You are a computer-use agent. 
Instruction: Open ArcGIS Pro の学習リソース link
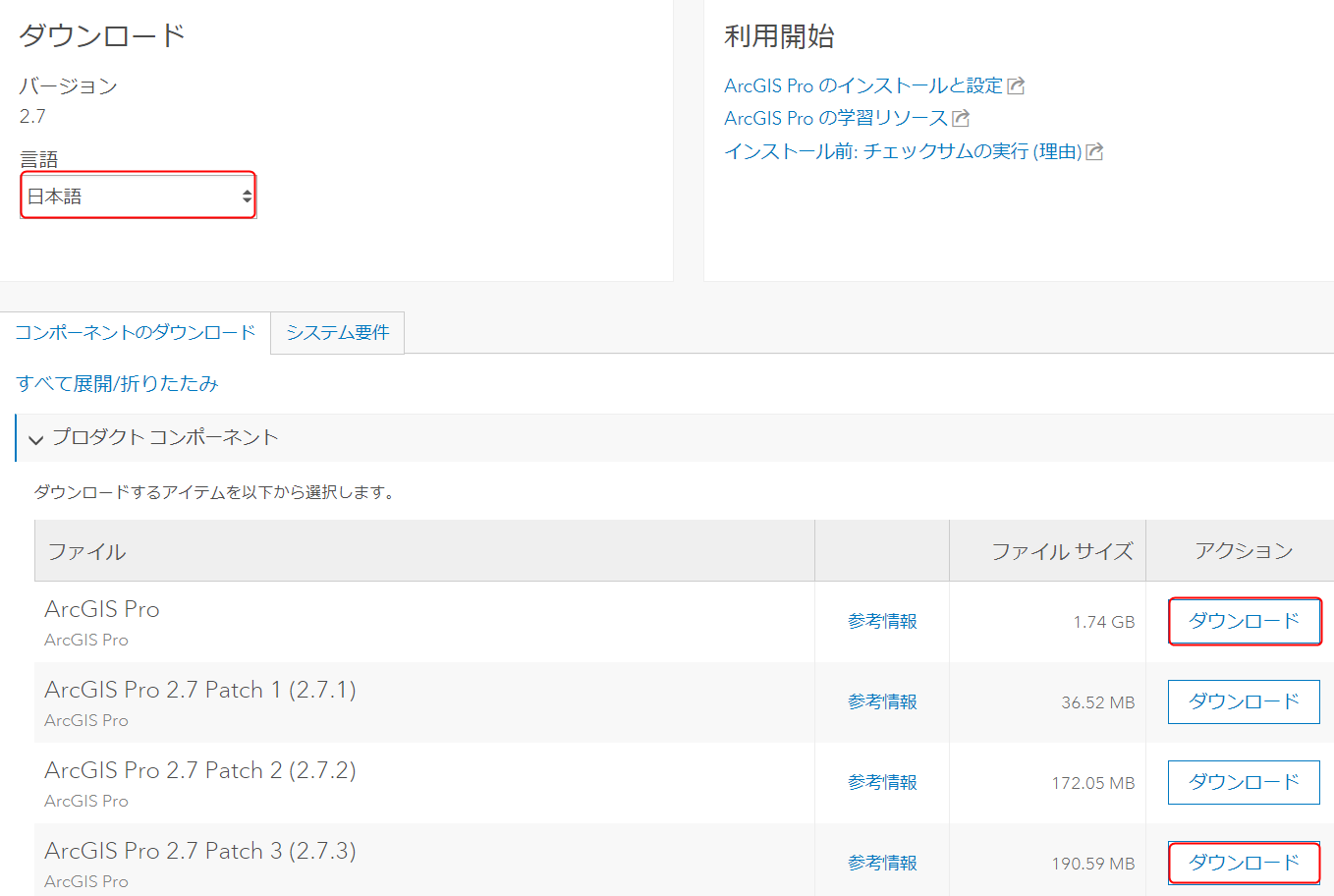(x=835, y=118)
